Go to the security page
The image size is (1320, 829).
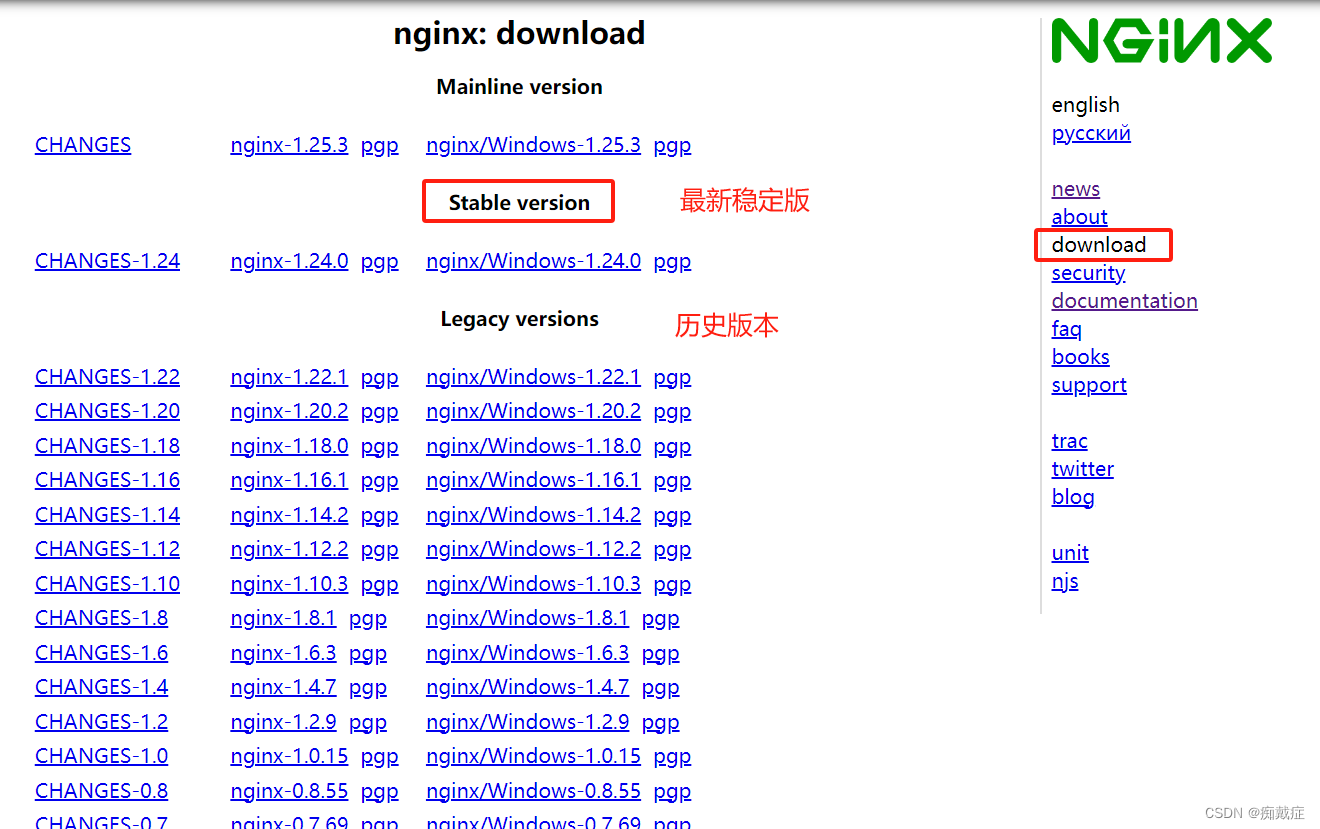click(1088, 273)
